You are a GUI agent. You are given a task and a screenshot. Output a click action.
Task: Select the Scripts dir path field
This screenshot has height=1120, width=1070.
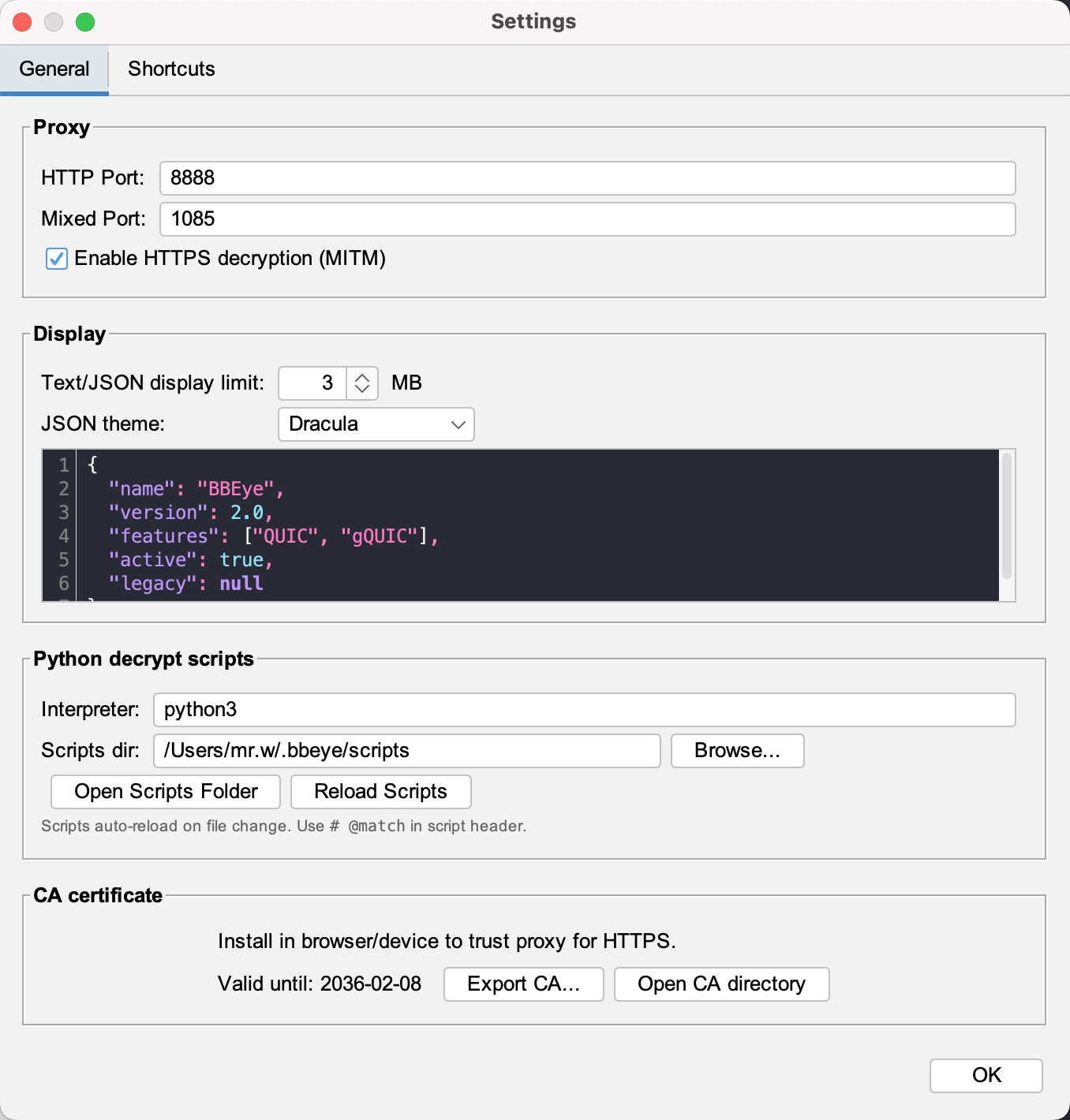tap(406, 750)
